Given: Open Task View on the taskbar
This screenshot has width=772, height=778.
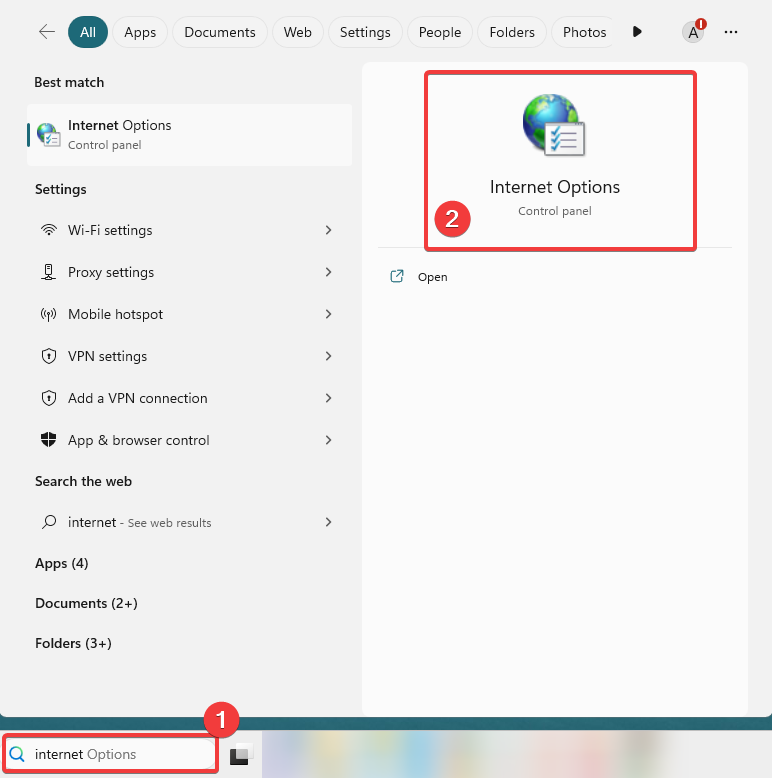Looking at the screenshot, I should (240, 755).
